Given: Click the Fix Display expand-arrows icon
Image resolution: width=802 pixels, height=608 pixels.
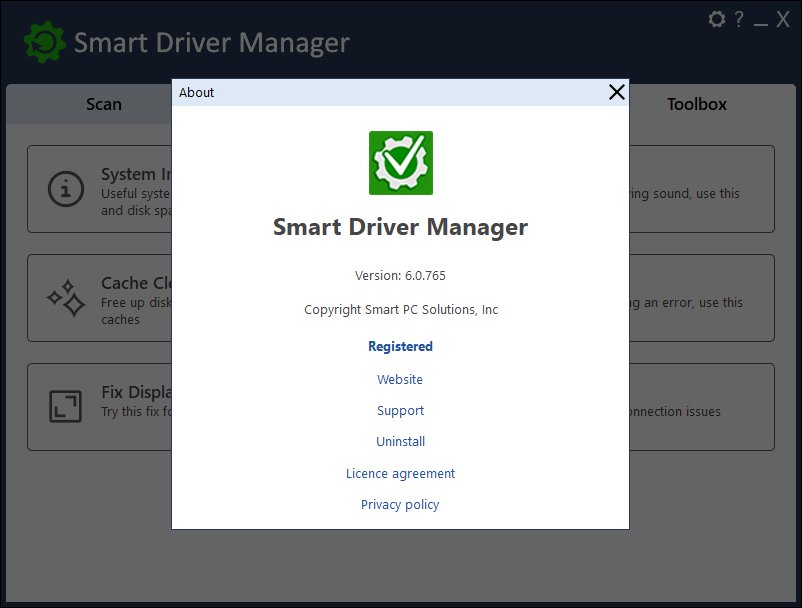Looking at the screenshot, I should point(65,407).
